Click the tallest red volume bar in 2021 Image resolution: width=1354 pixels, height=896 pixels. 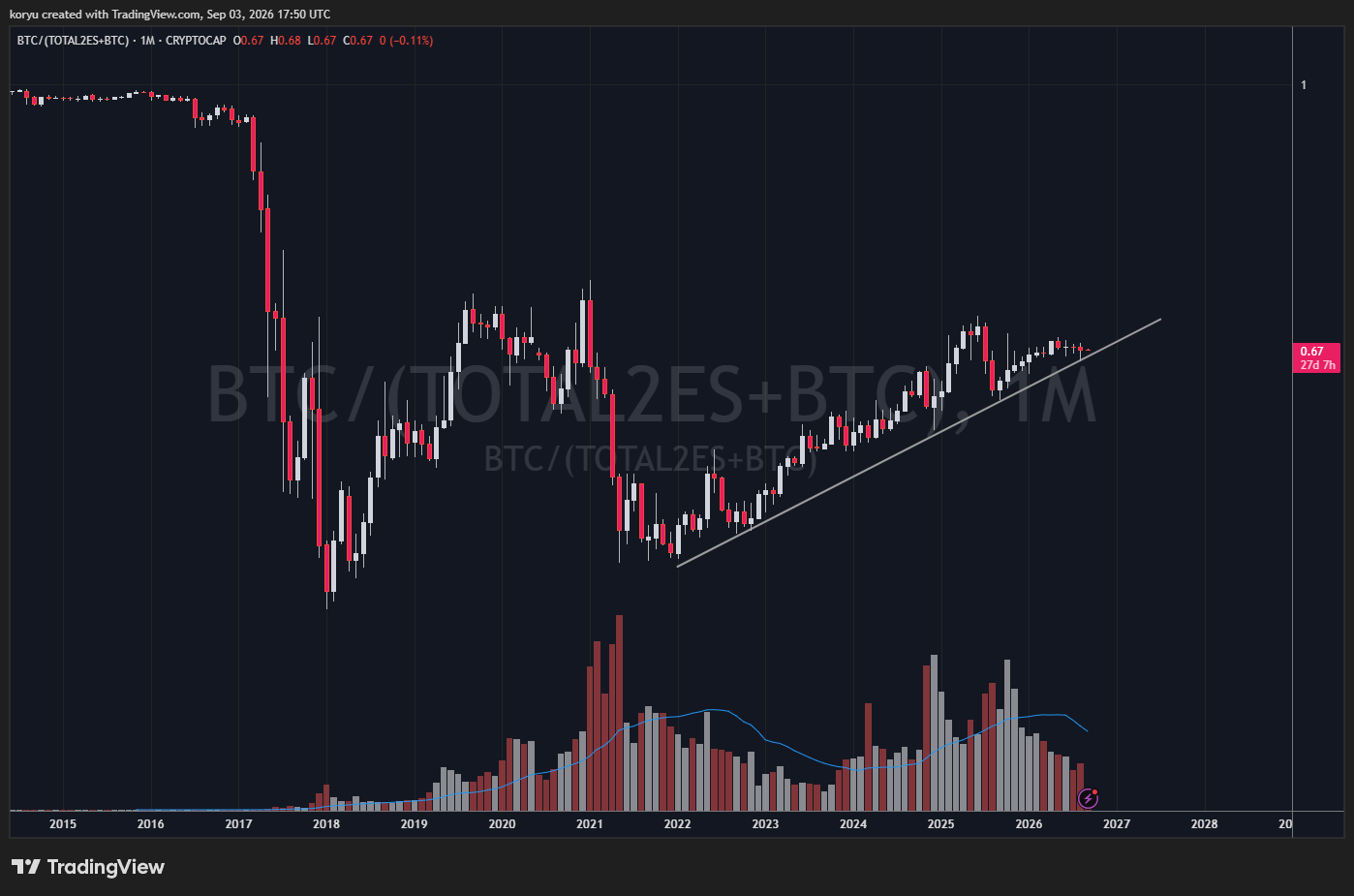(619, 713)
